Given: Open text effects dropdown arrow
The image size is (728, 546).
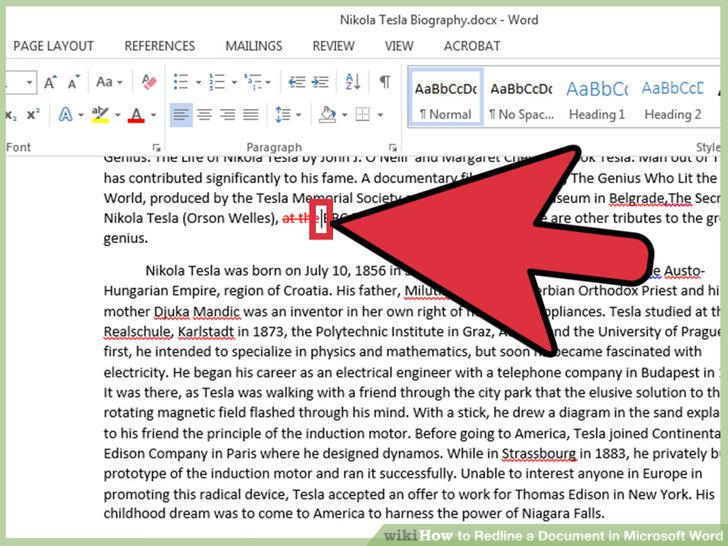Looking at the screenshot, I should coord(81,115).
